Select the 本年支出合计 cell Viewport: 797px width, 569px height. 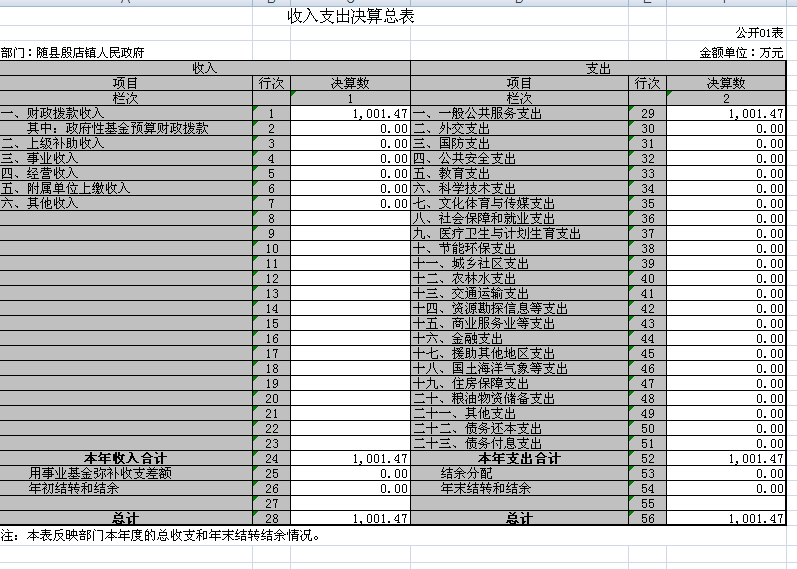(519, 458)
